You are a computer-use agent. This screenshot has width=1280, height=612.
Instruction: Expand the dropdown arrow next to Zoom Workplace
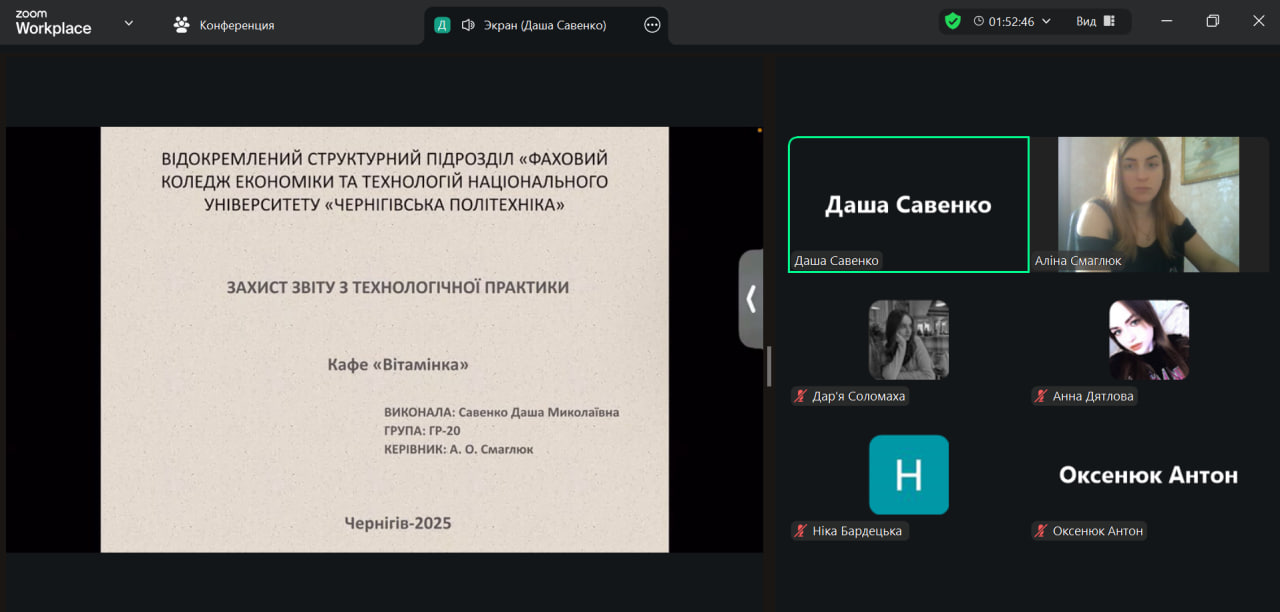click(128, 23)
